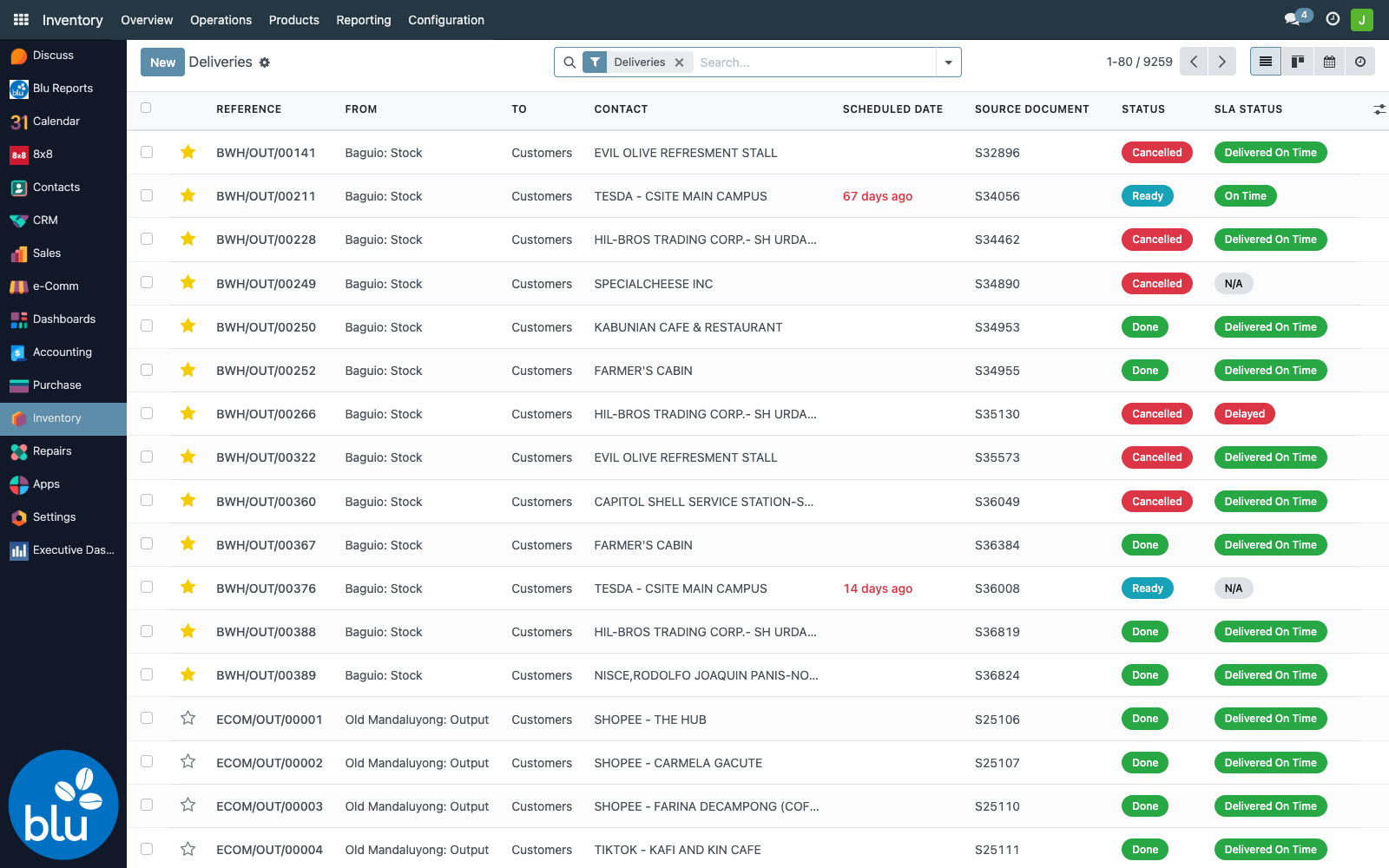Focus the Search input field
This screenshot has width=1389, height=868.
pyautogui.click(x=814, y=62)
